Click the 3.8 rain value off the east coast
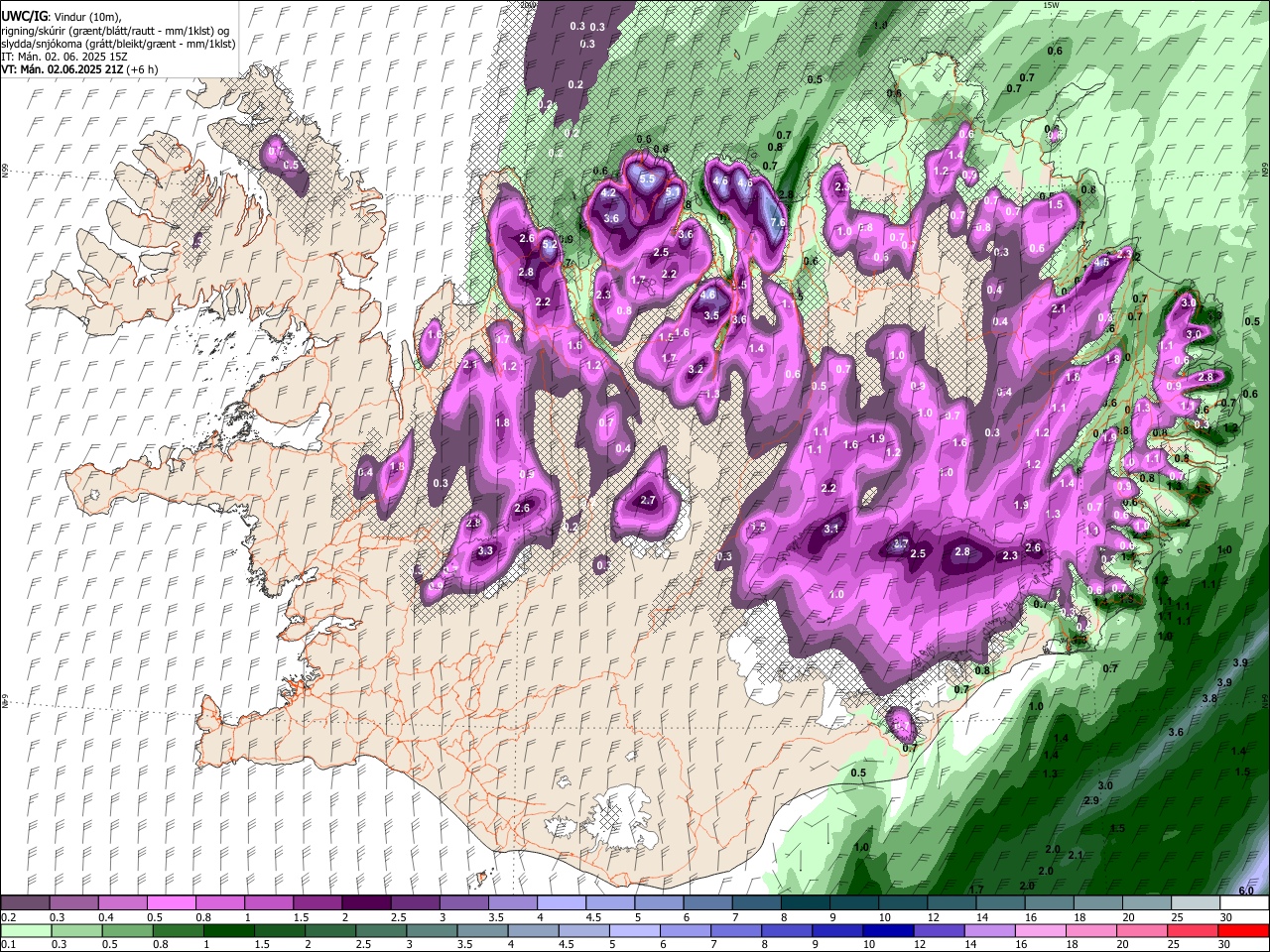Viewport: 1270px width, 952px height. [x=1209, y=698]
